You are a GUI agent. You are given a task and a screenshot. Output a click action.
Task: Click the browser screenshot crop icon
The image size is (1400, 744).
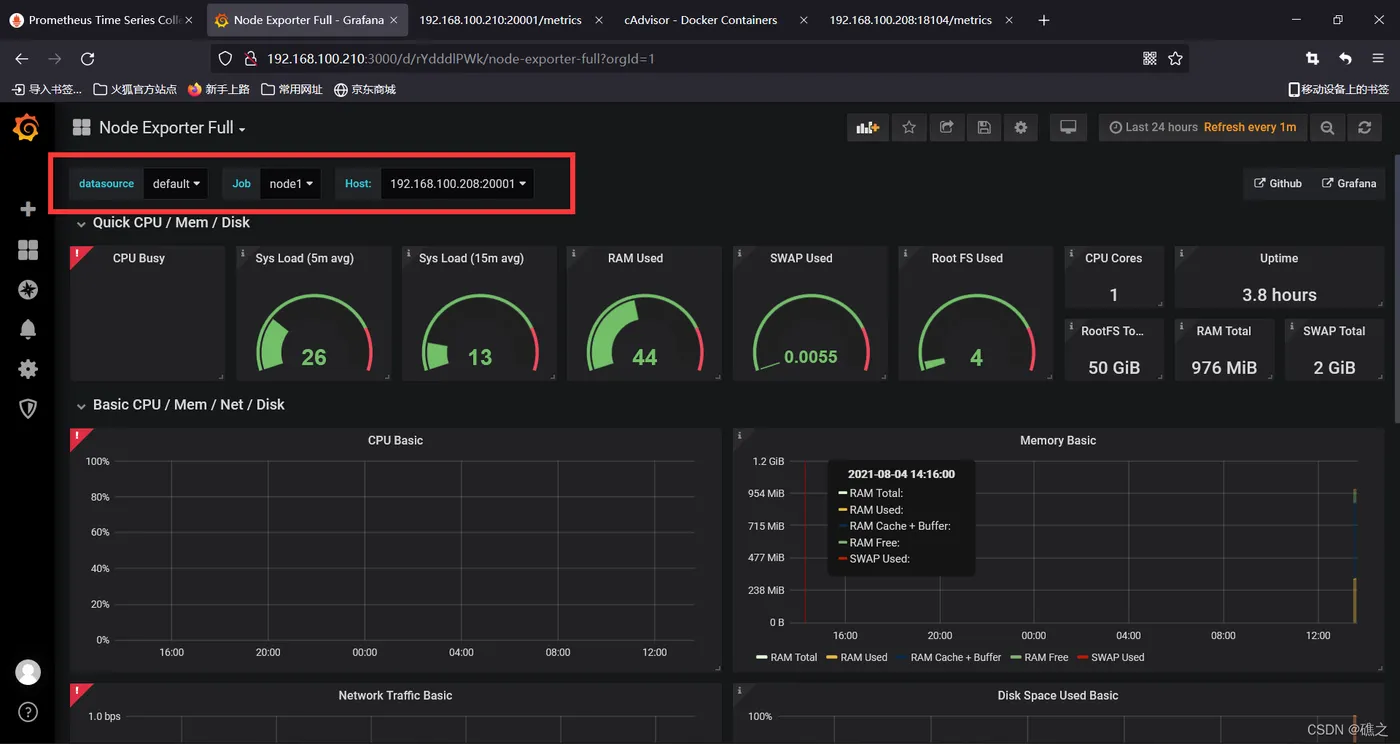[1312, 59]
